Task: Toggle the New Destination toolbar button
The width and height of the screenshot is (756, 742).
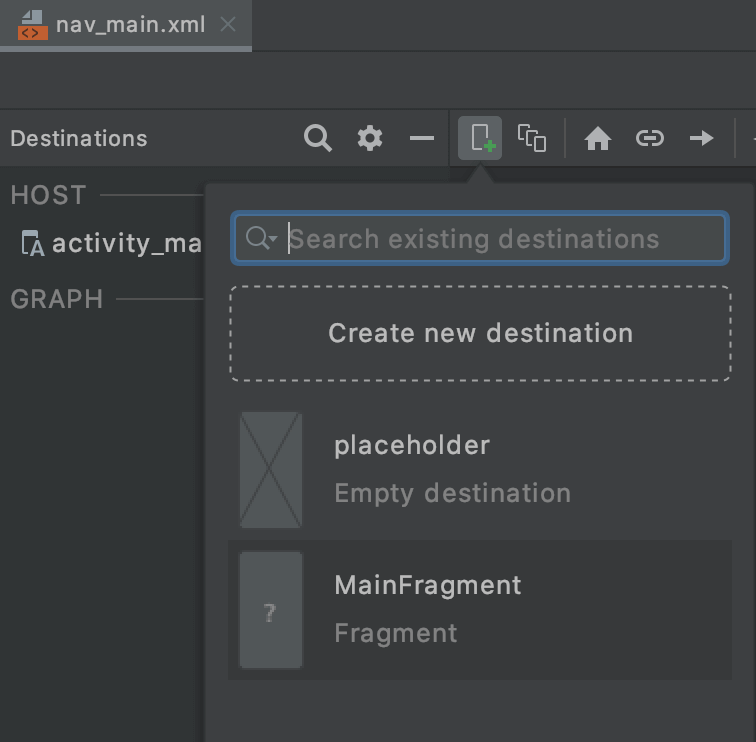Action: click(x=480, y=138)
